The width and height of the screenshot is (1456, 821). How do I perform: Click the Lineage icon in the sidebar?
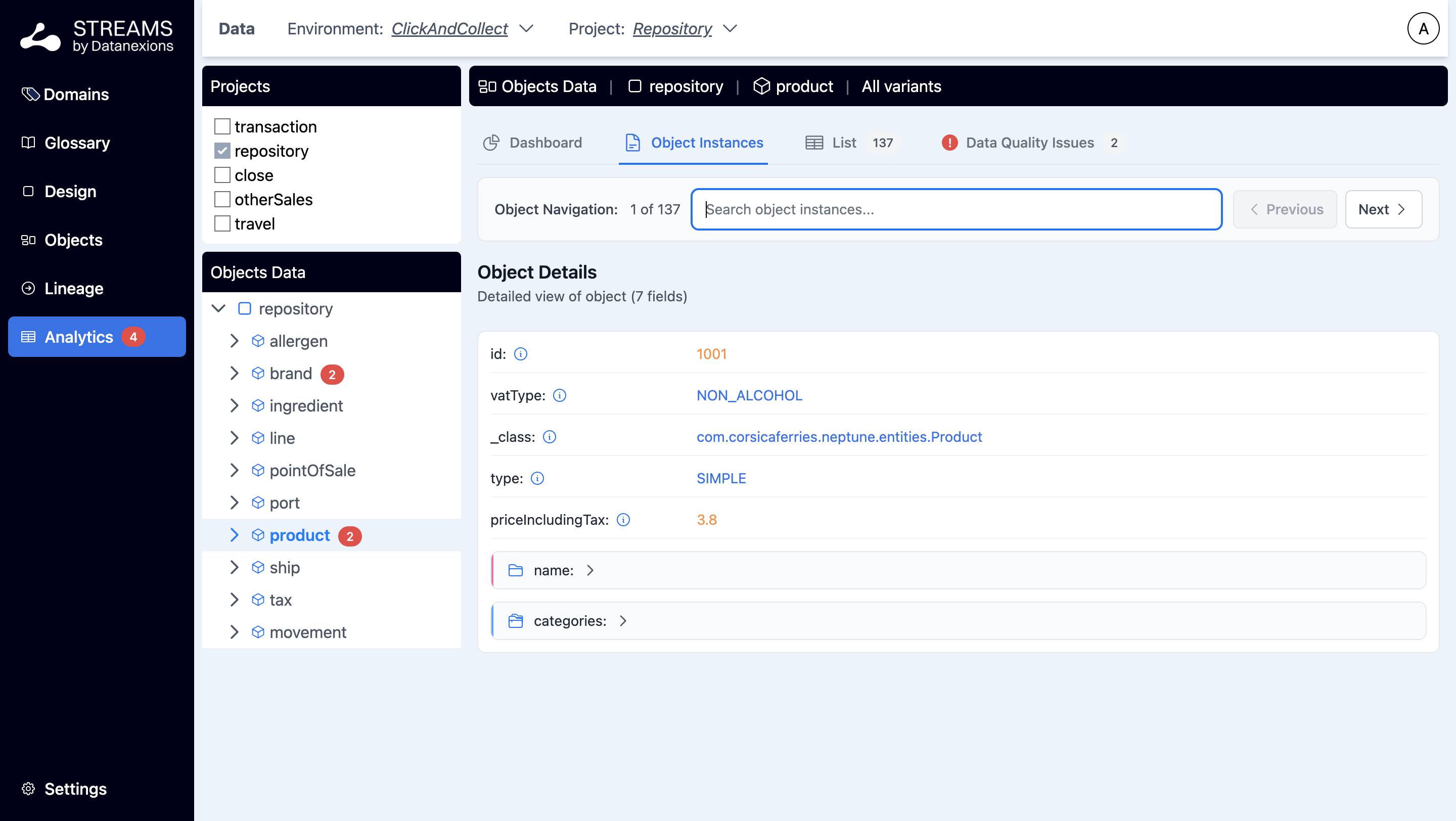[x=28, y=288]
